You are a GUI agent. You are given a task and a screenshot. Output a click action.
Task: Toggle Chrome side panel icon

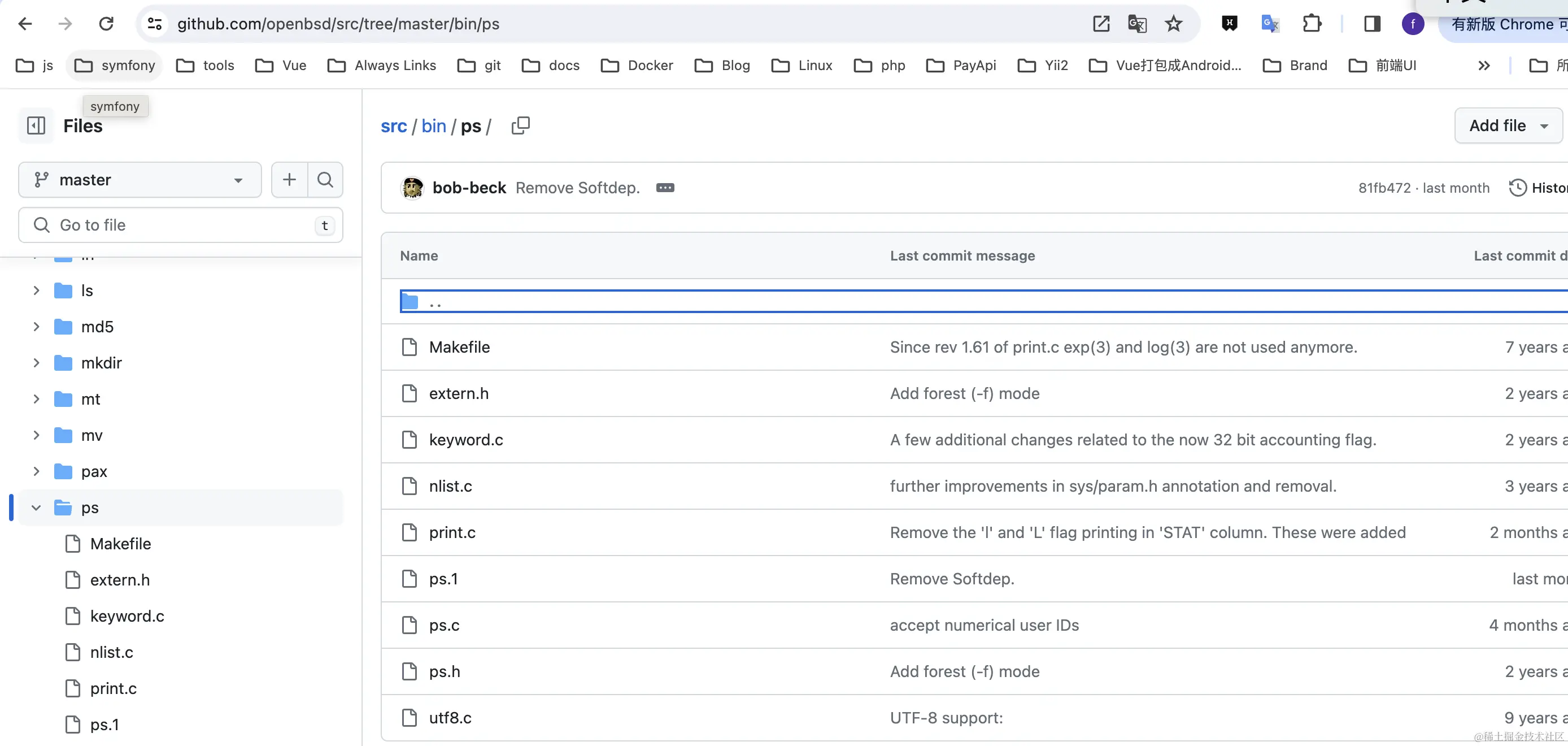click(x=1372, y=24)
